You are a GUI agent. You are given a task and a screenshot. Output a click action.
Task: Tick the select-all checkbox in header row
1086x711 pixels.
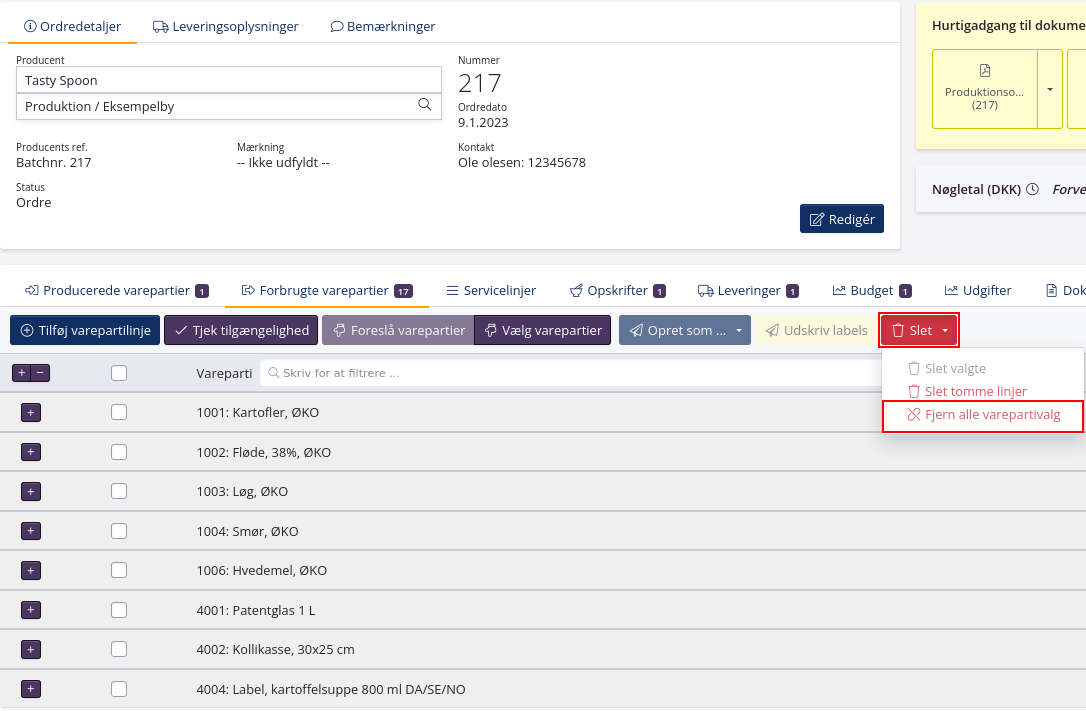119,373
